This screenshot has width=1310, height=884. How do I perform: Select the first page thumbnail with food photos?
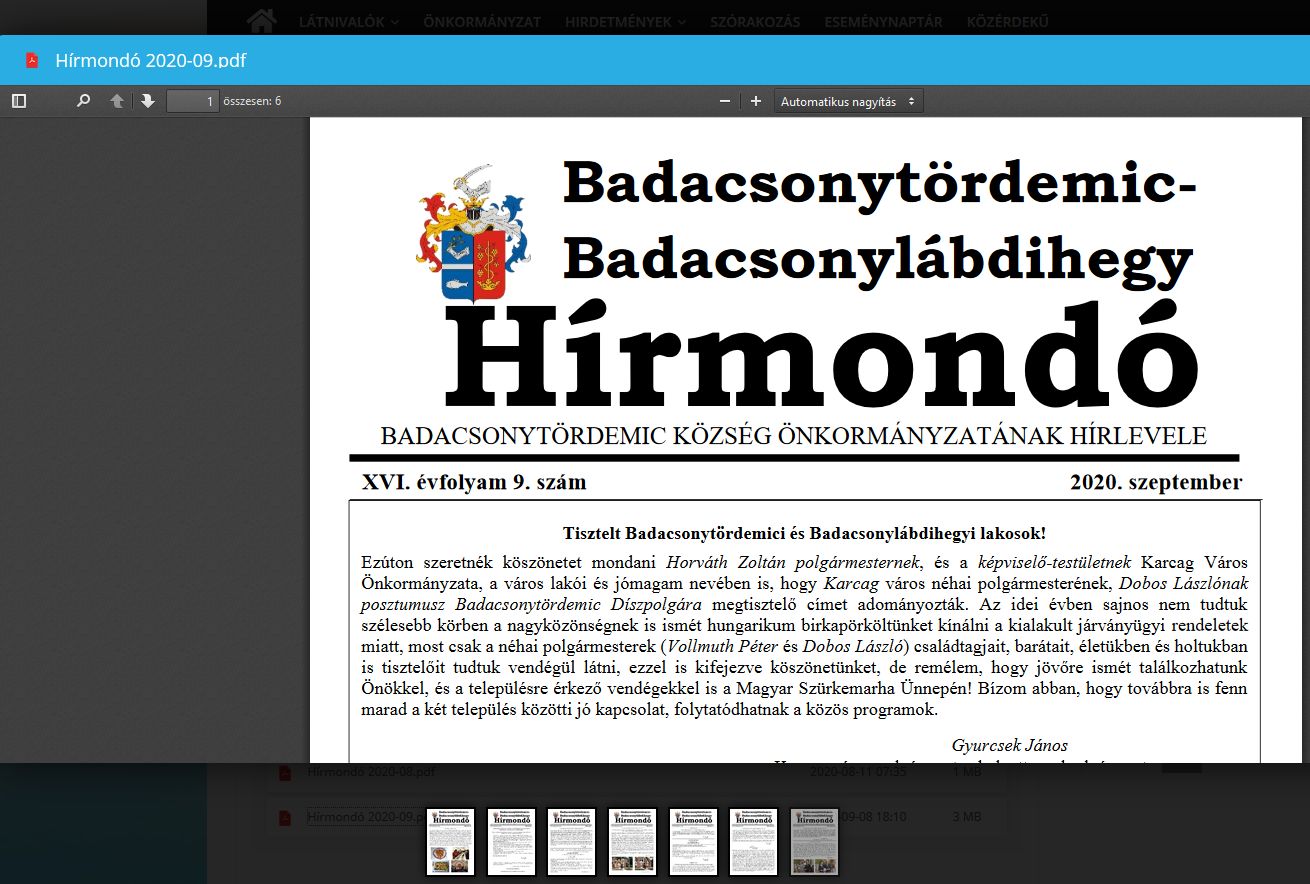[x=451, y=842]
